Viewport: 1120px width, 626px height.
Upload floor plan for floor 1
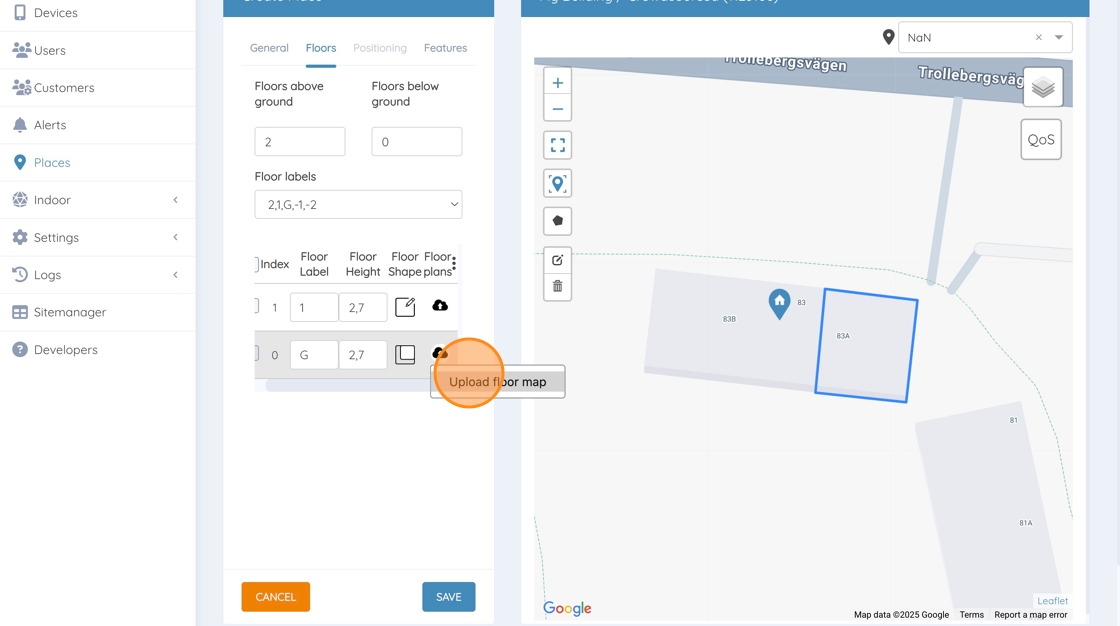pyautogui.click(x=440, y=306)
